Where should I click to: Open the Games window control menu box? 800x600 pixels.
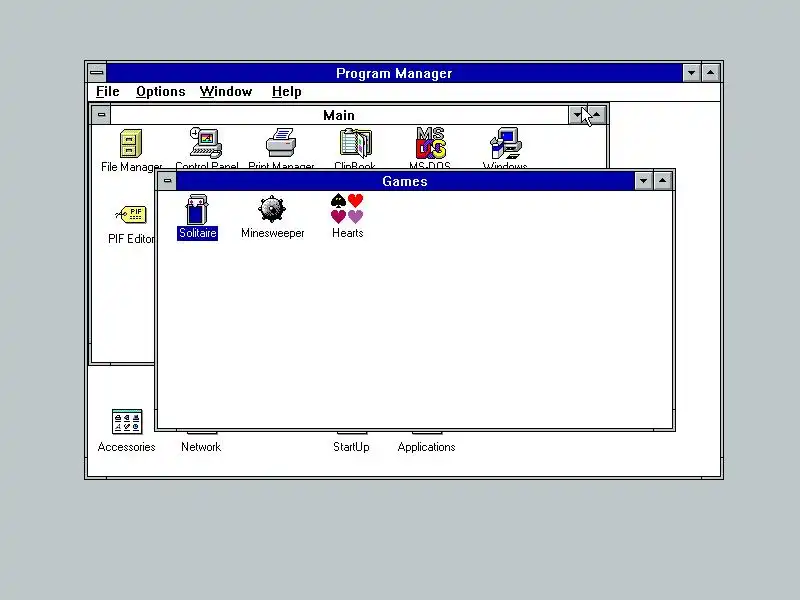167,181
